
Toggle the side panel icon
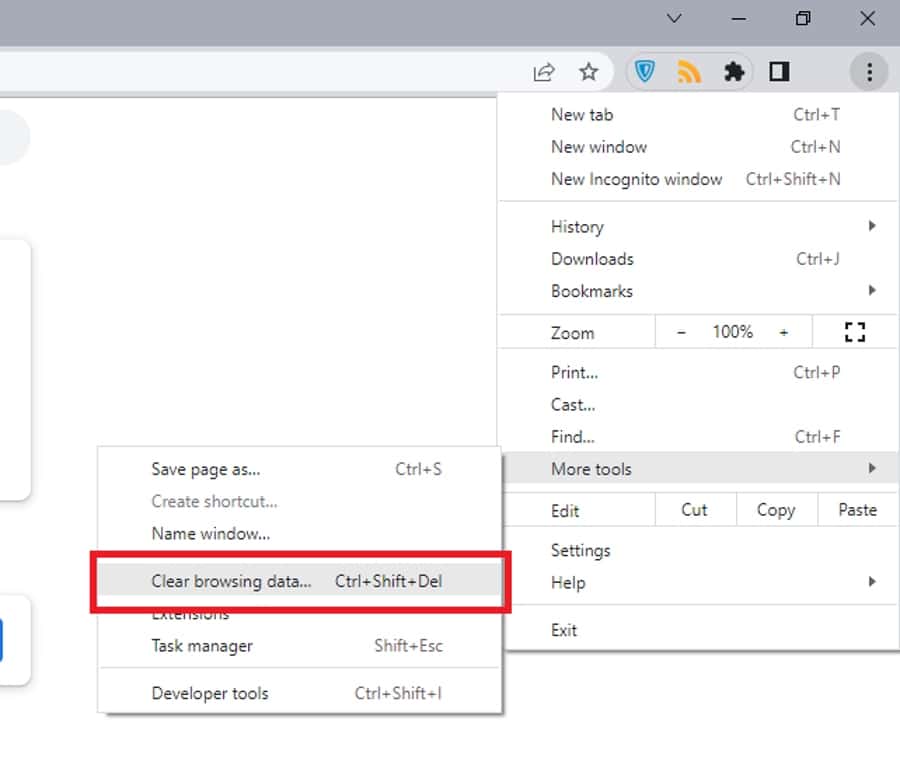click(x=779, y=72)
